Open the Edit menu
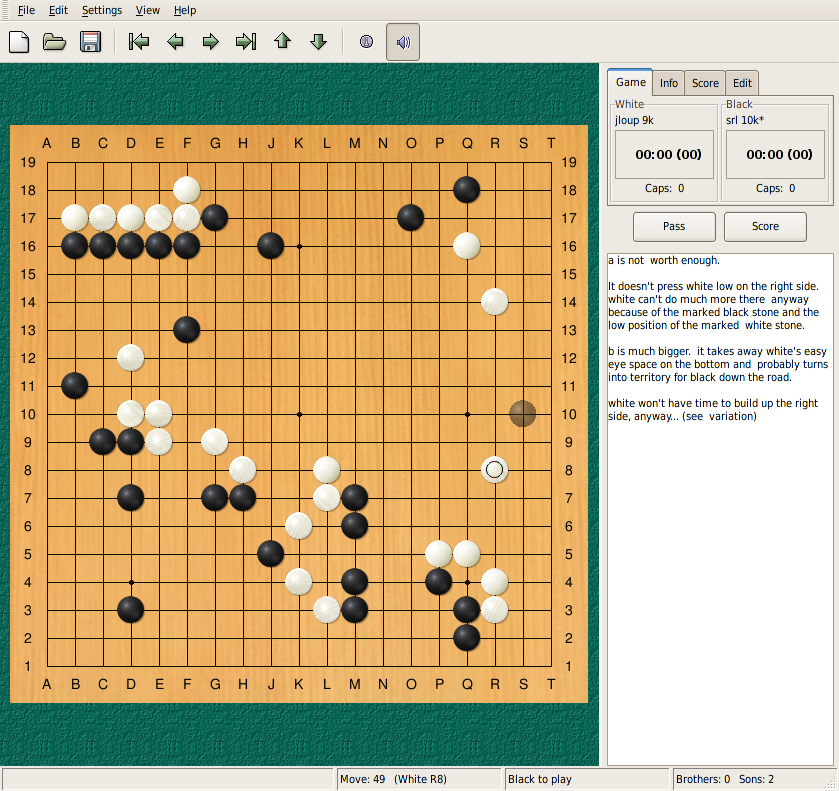 58,10
